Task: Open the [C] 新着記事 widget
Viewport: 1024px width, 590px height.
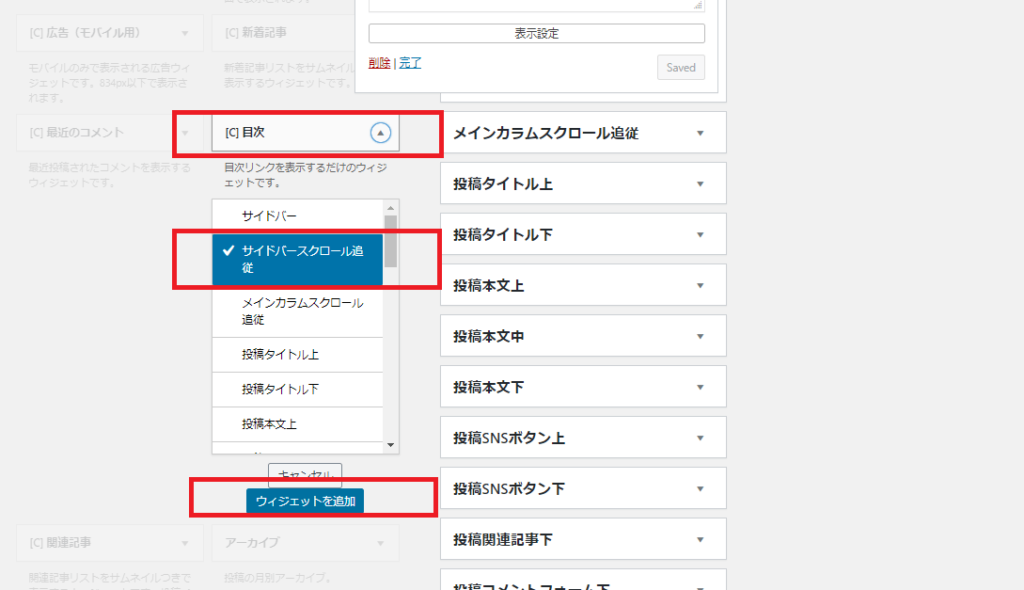Action: pyautogui.click(x=283, y=33)
